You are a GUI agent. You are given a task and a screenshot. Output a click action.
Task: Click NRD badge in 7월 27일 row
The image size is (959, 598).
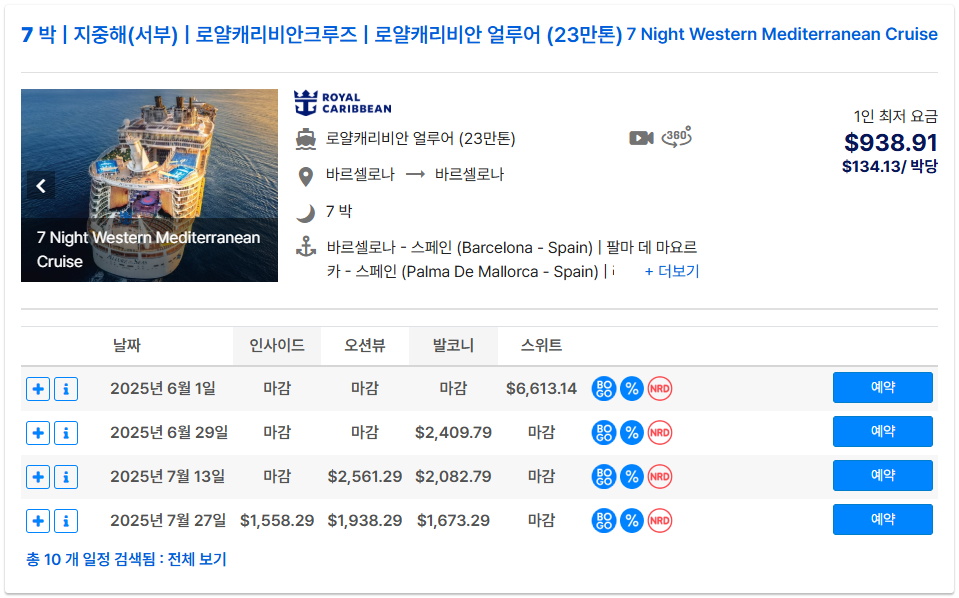[660, 521]
